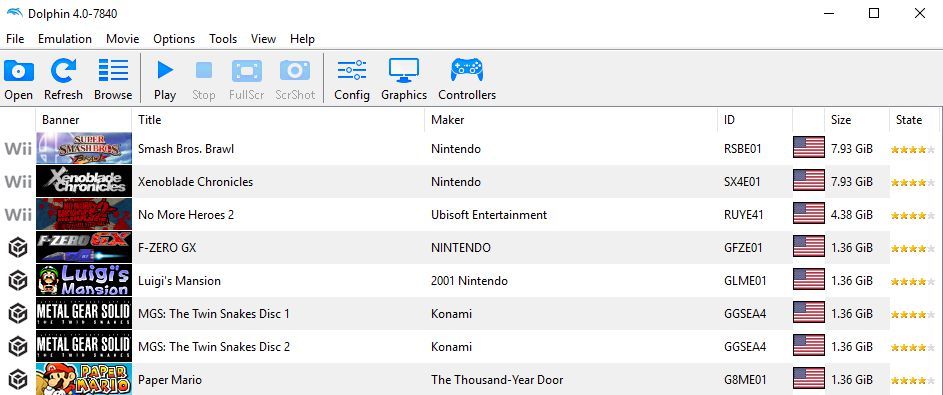Viewport: 943px width, 395px height.
Task: Click the USA flag in Xenoblade Chronicles row
Action: click(809, 180)
